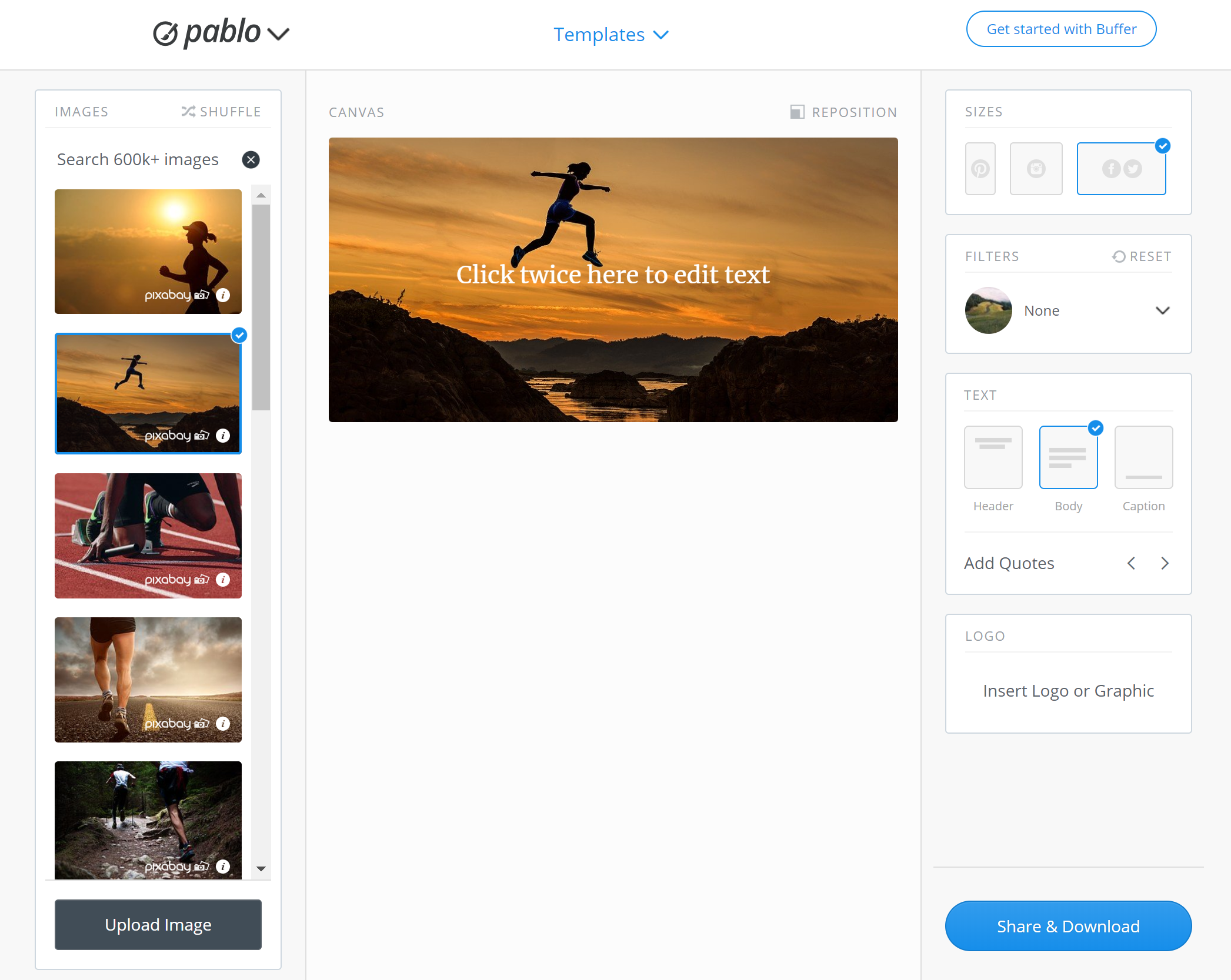
Task: Click the pablo app logo dropdown
Action: coord(279,34)
